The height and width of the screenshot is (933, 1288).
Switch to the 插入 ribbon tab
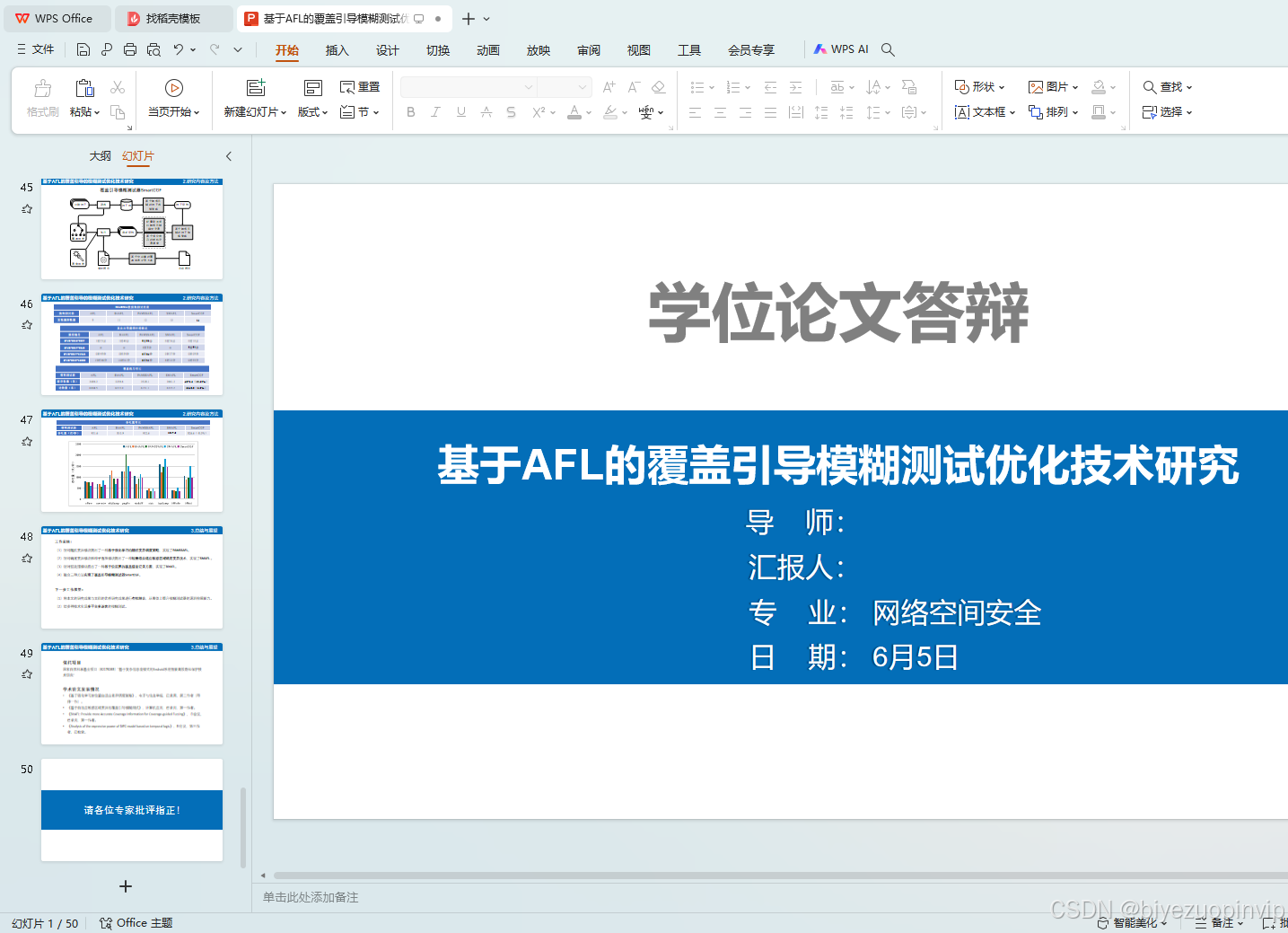337,50
